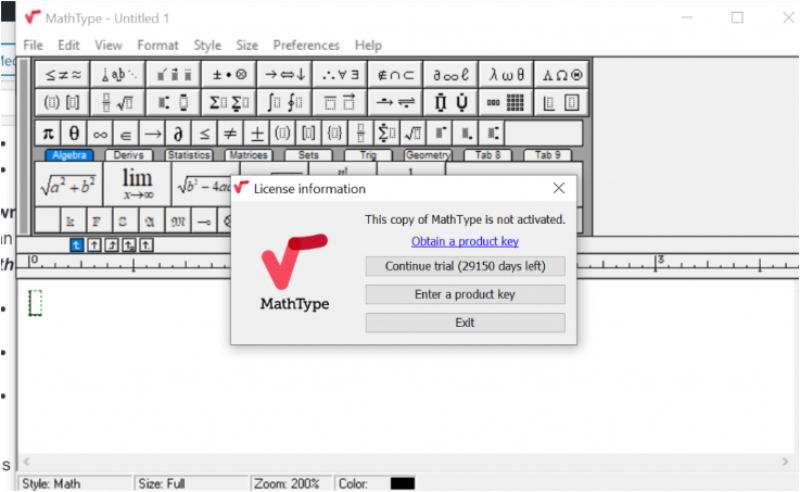Open the logical symbols palette (∴∀∃)
800x492 pixels.
(340, 75)
